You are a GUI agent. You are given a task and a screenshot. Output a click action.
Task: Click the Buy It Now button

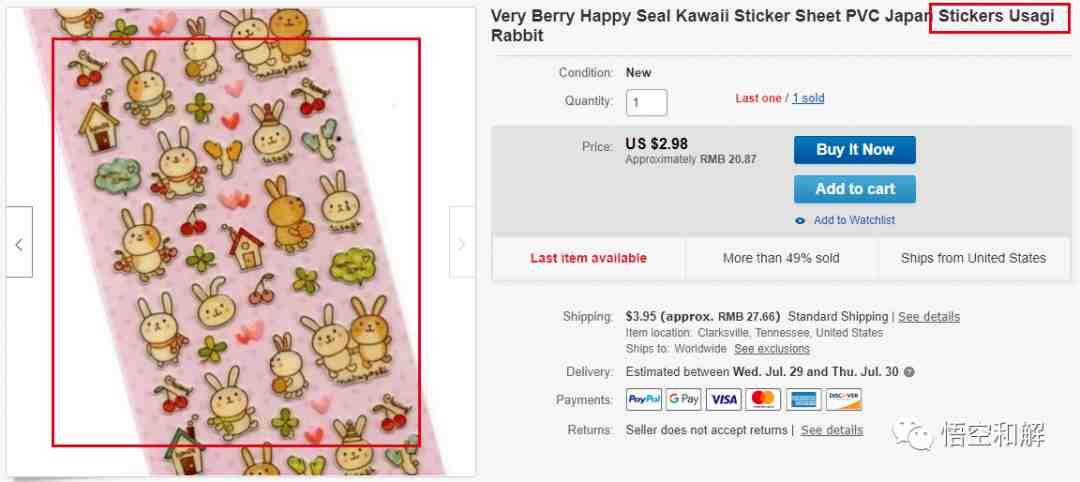[x=855, y=150]
